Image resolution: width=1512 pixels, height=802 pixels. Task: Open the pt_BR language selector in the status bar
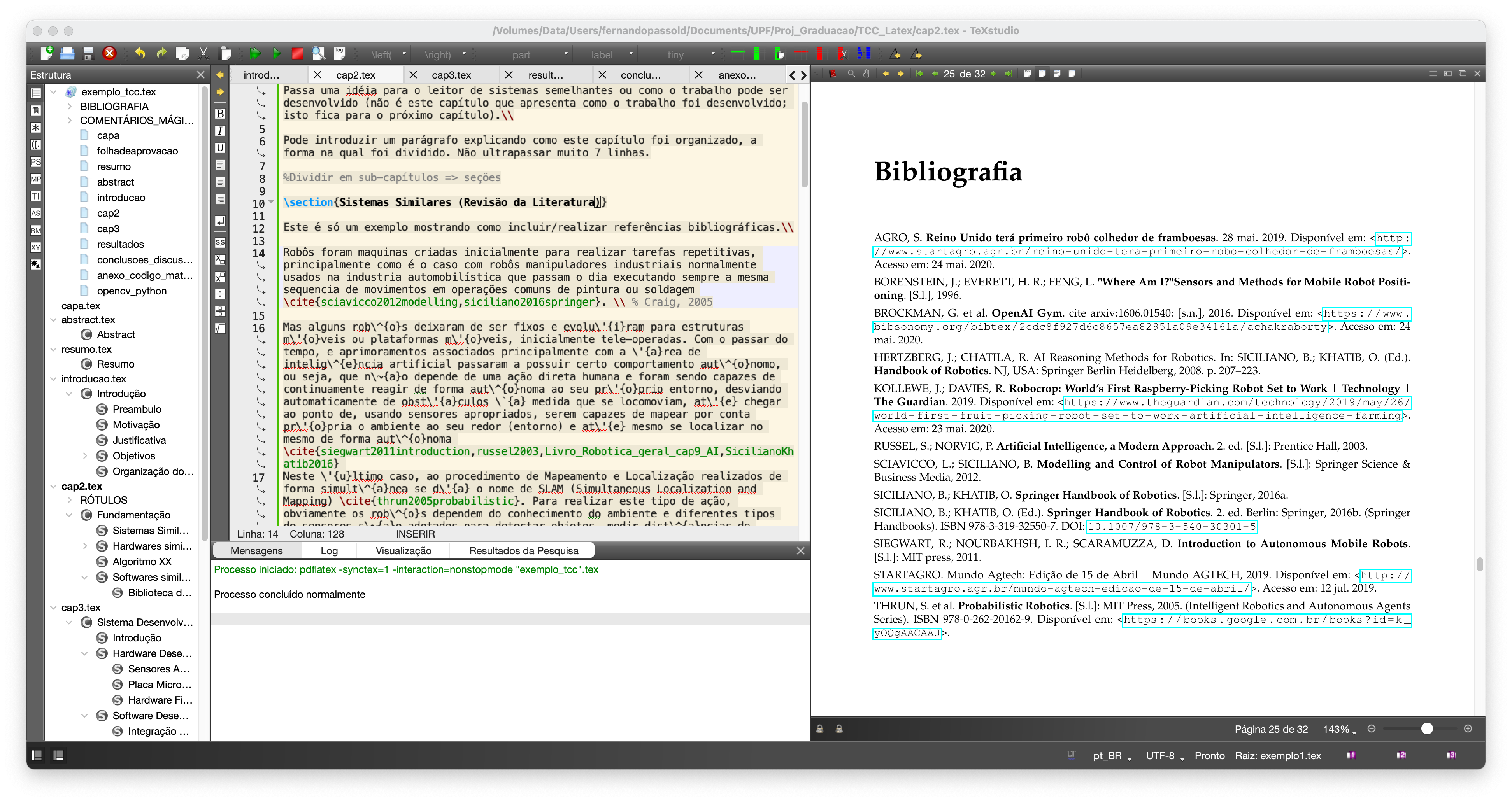point(1112,756)
